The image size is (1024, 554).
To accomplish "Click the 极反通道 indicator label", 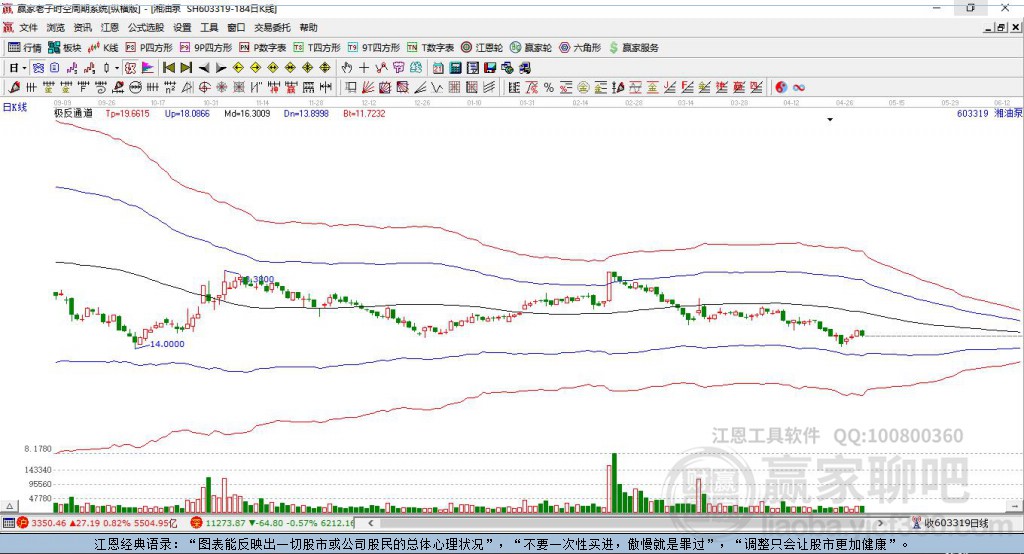I will point(73,114).
